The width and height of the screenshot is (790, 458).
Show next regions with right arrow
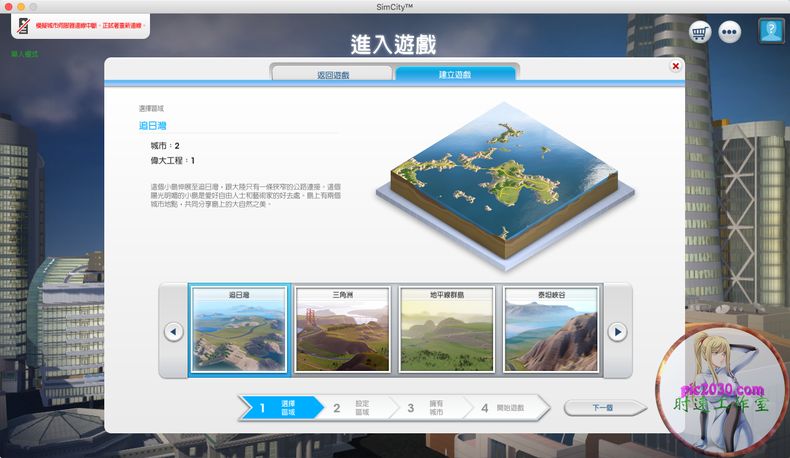618,332
